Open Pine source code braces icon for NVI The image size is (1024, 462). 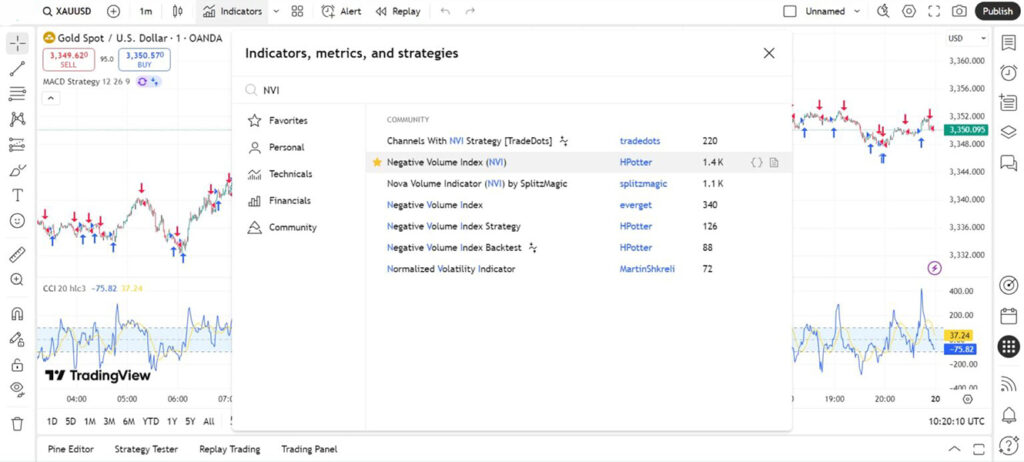coord(757,162)
